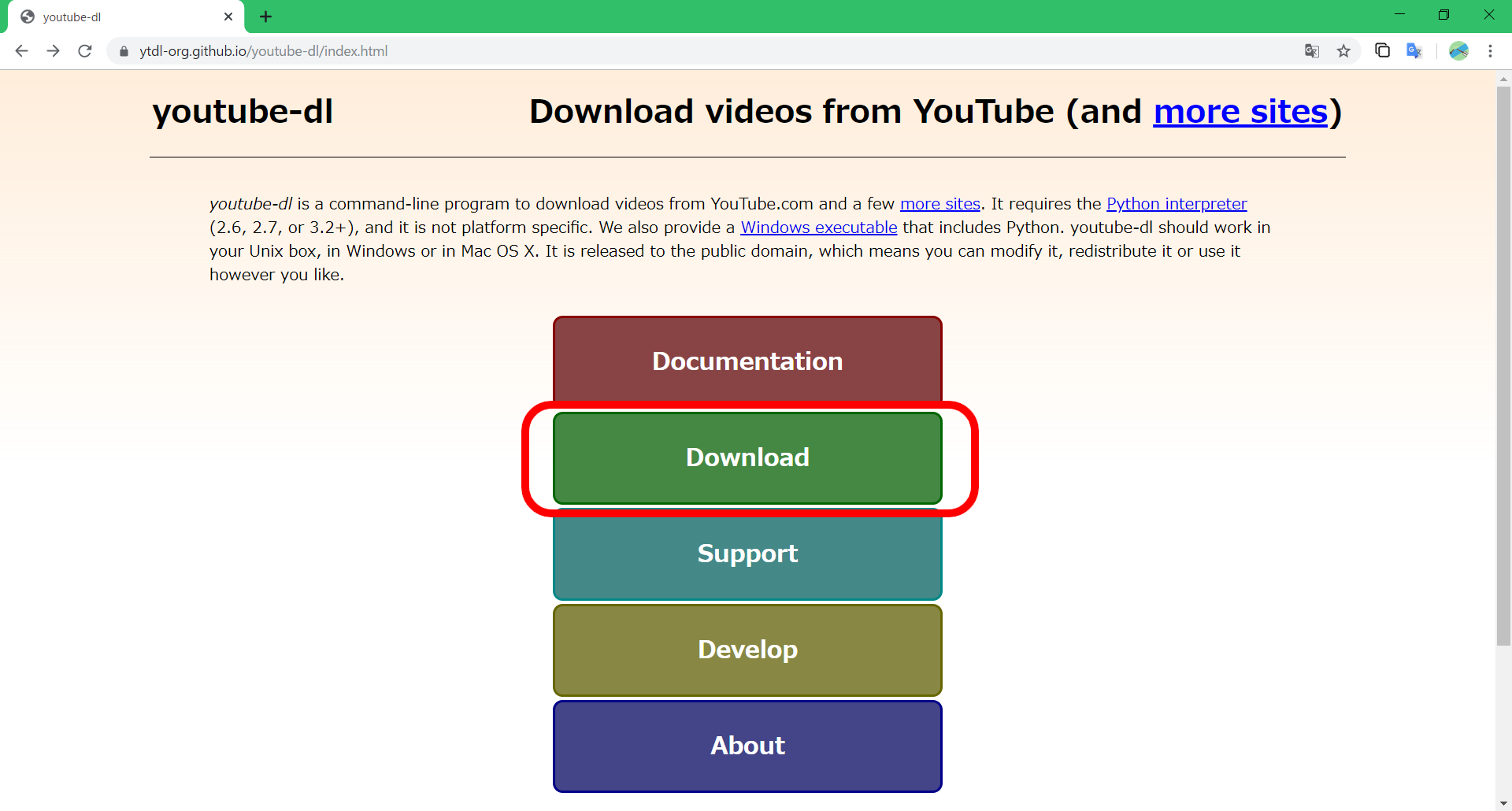Screen dimensions: 1512x811
Task: Go back to the previous page
Action: click(x=21, y=51)
